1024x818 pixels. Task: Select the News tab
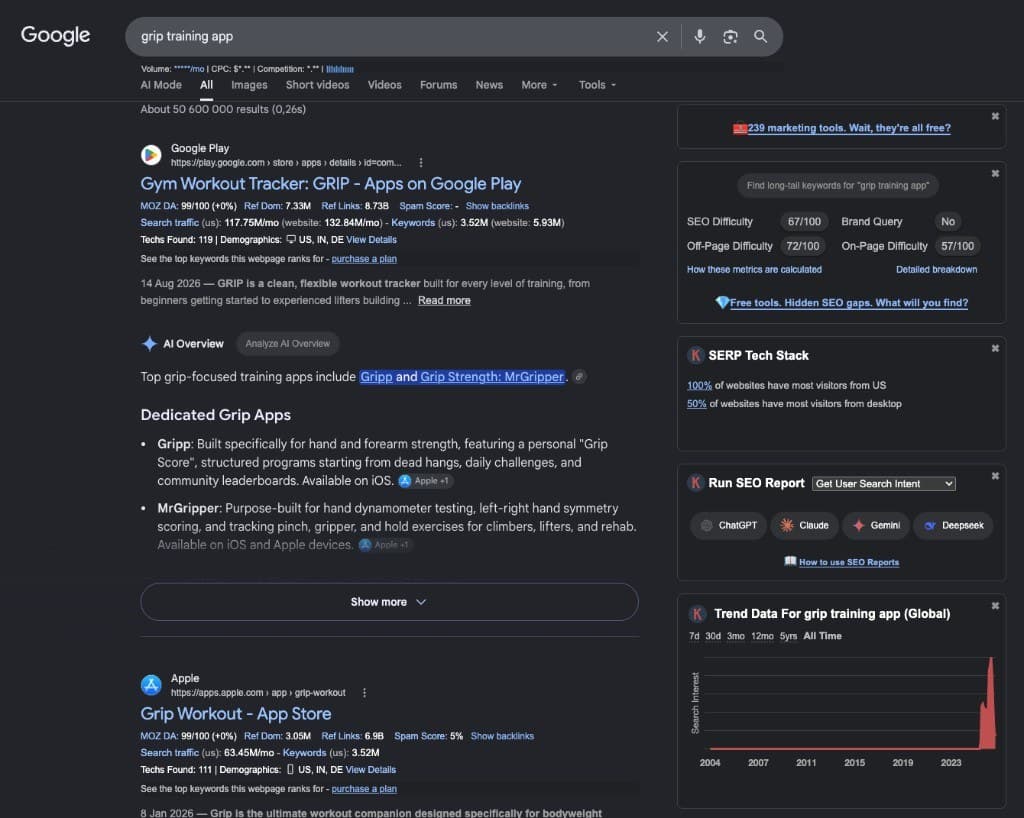(489, 85)
